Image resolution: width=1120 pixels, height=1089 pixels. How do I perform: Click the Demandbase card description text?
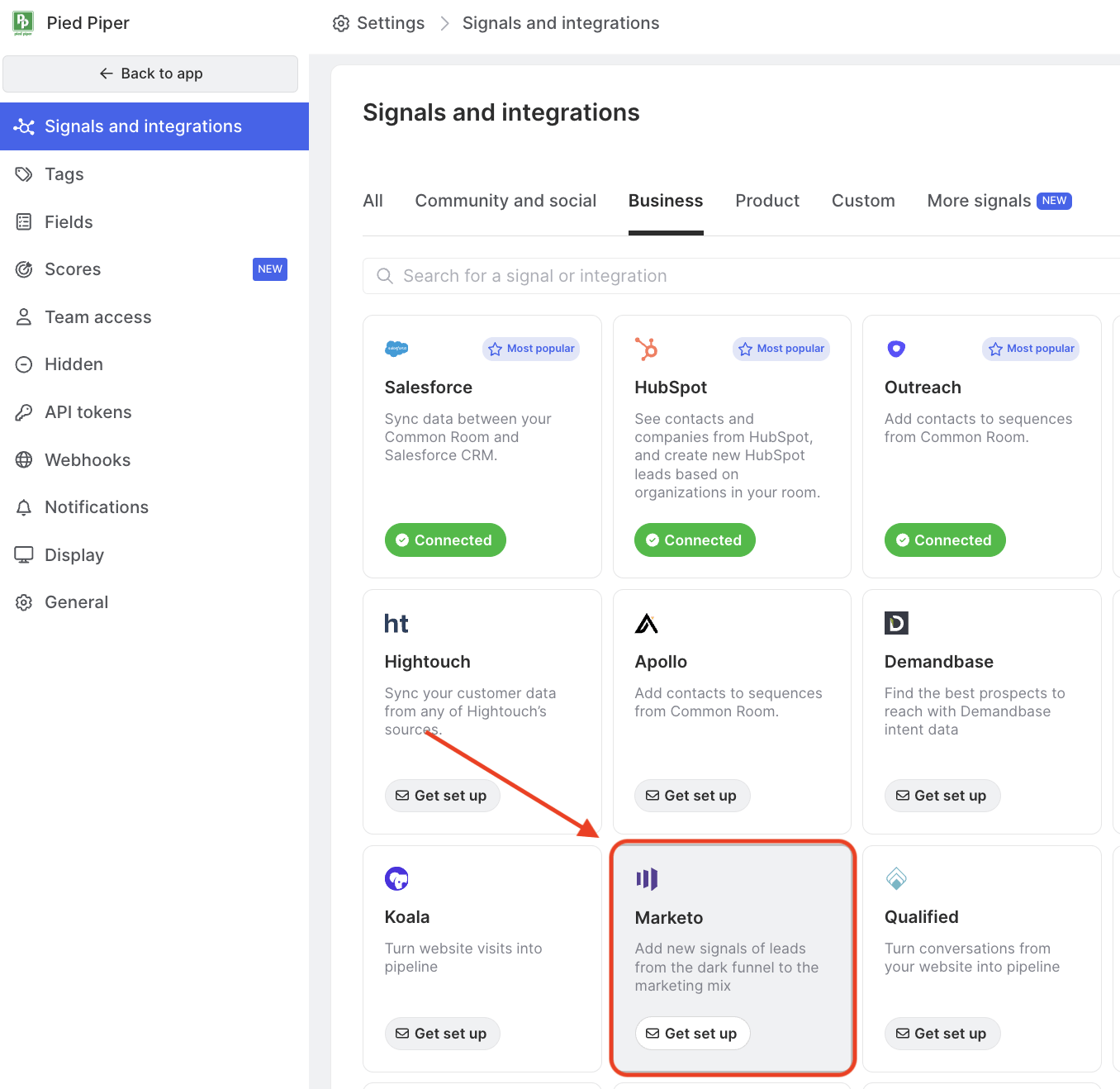pyautogui.click(x=975, y=711)
